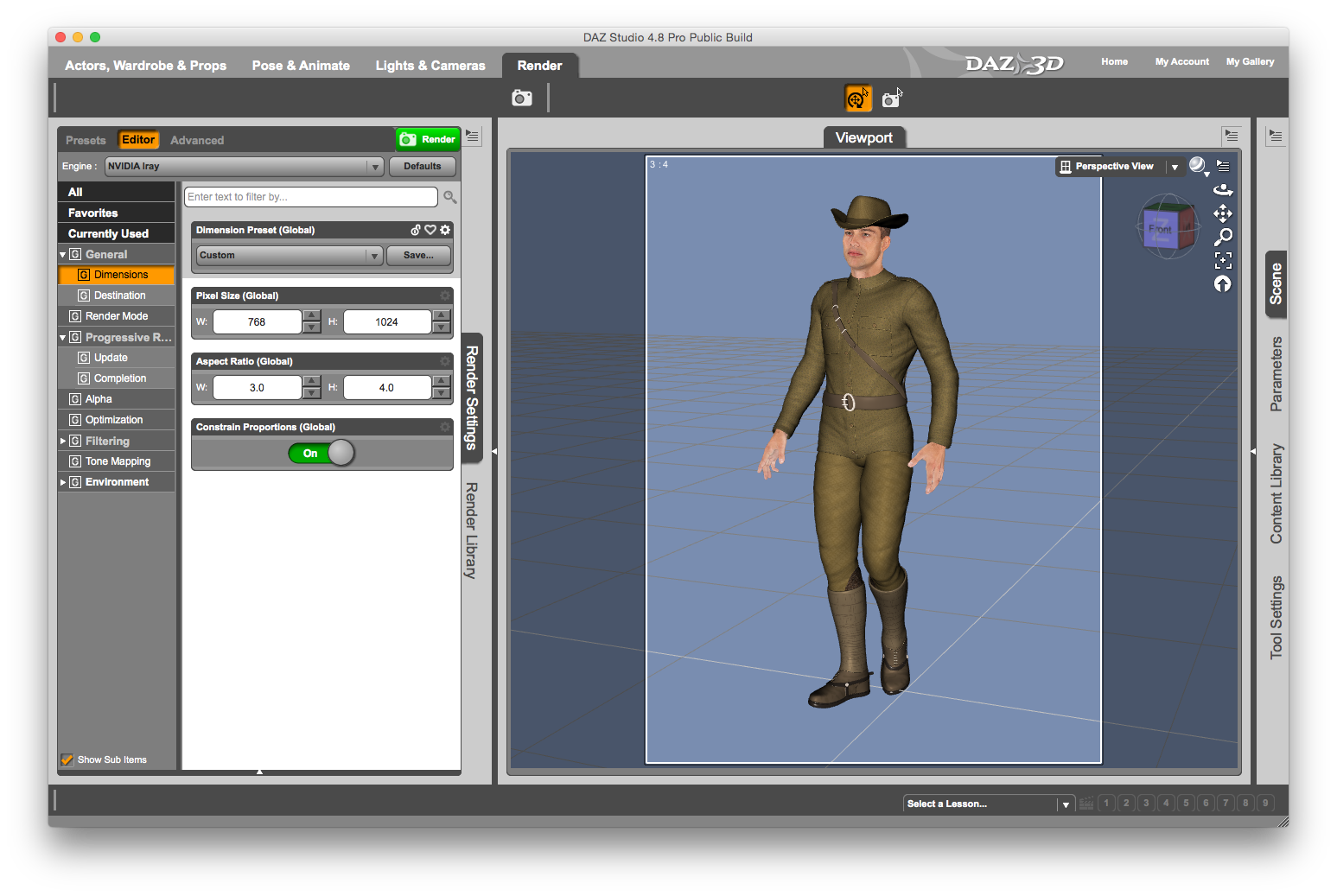This screenshot has width=1337, height=896.
Task: Click the orbit camera control icon
Action: 1223,190
